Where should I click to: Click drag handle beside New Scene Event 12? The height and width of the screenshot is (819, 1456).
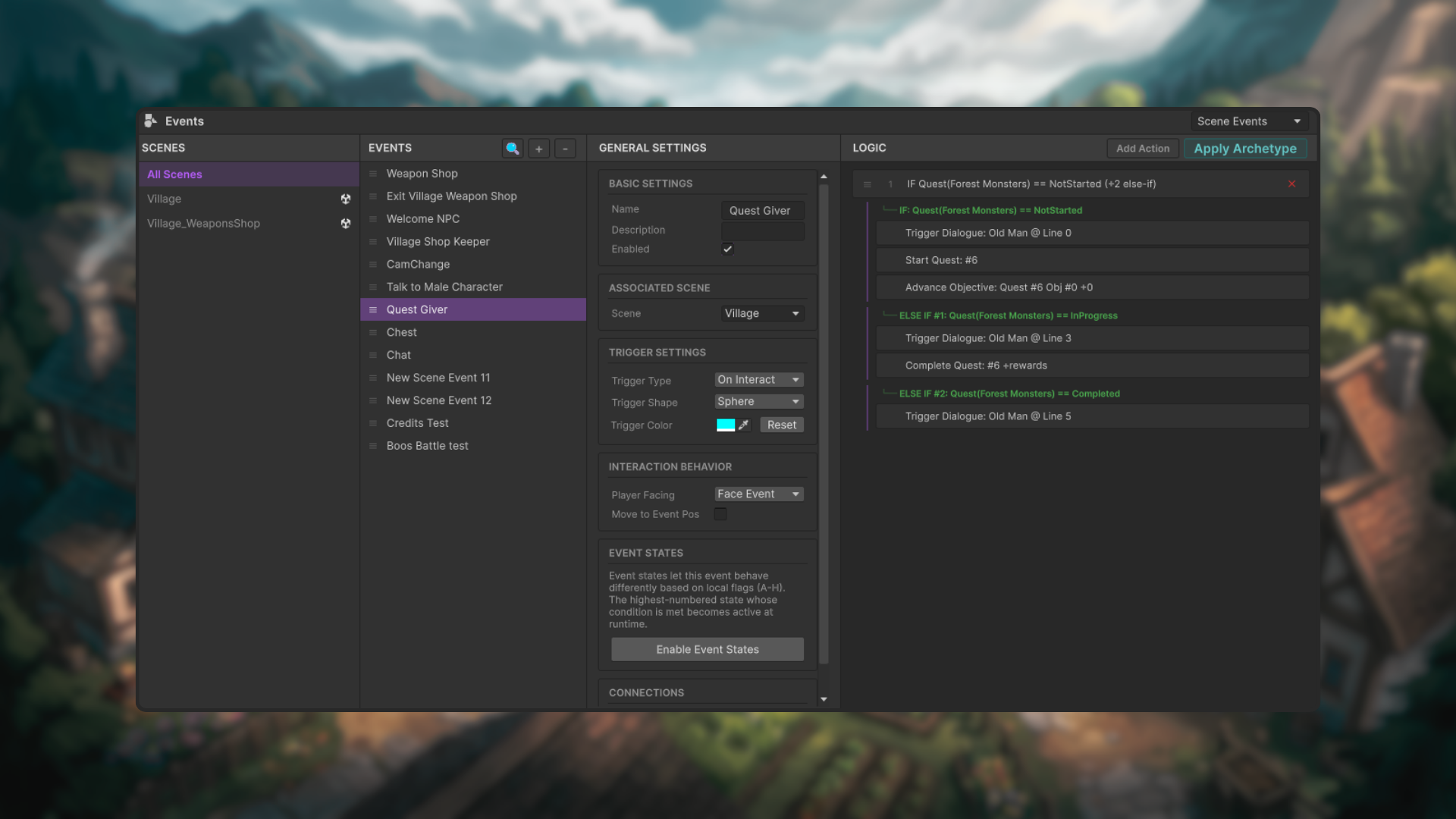[373, 400]
